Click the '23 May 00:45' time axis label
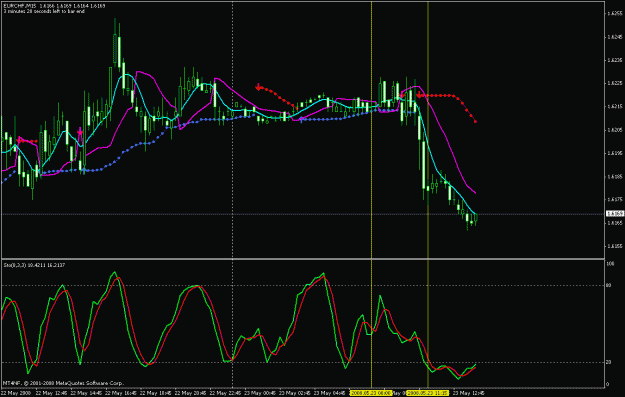Screen dimensions: 625x397 (x=259, y=393)
